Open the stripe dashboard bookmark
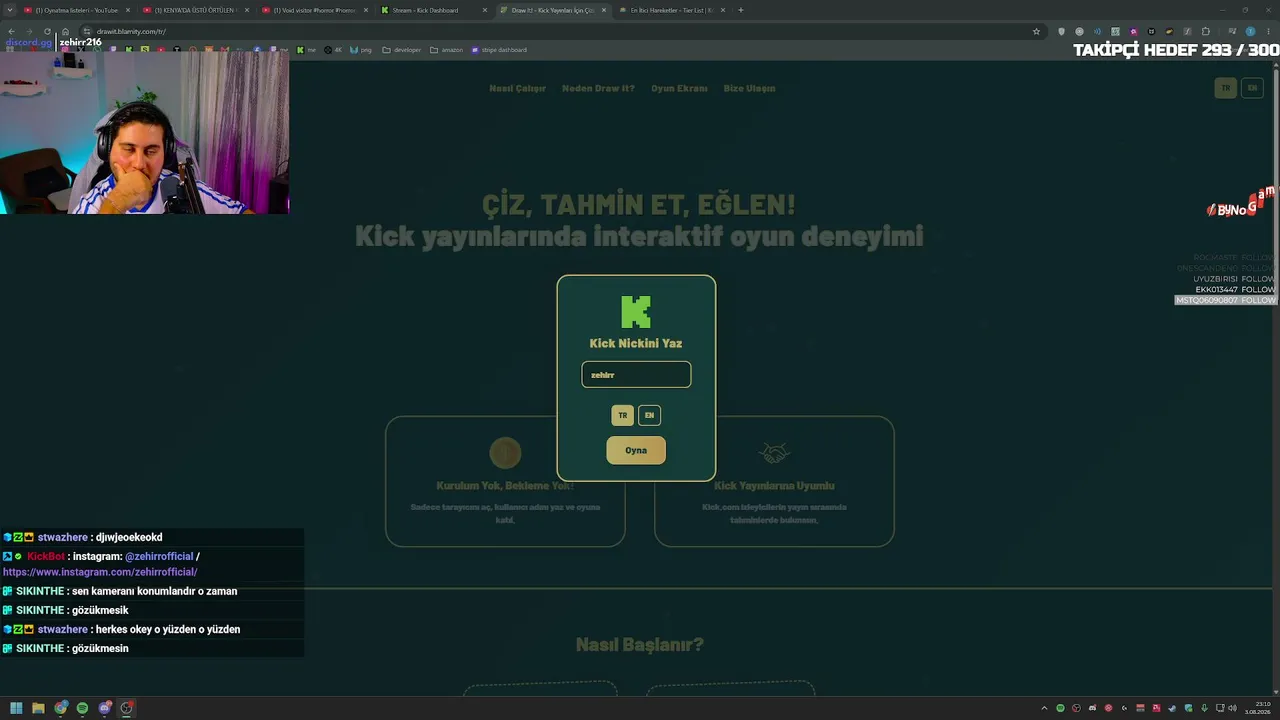The width and height of the screenshot is (1280, 720). (x=499, y=50)
